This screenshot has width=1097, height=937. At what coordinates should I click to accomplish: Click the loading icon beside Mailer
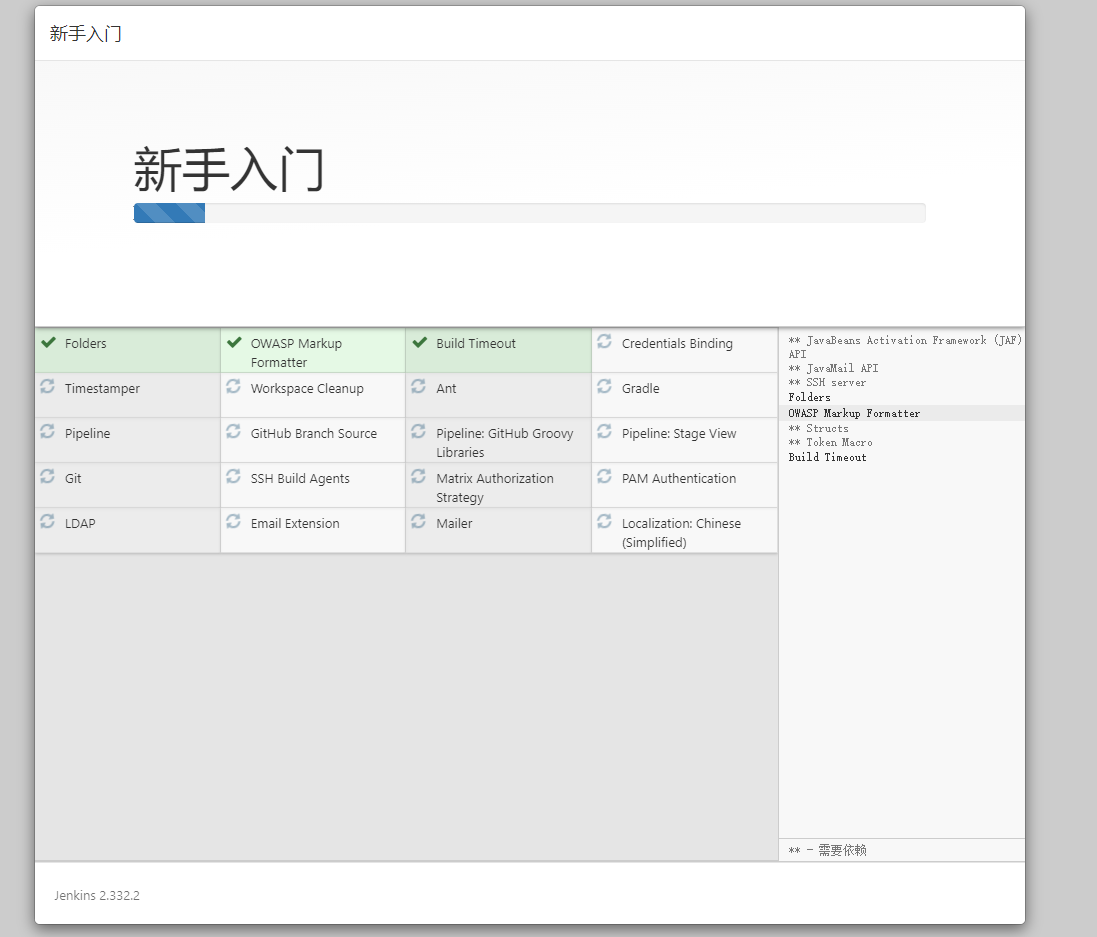[419, 522]
